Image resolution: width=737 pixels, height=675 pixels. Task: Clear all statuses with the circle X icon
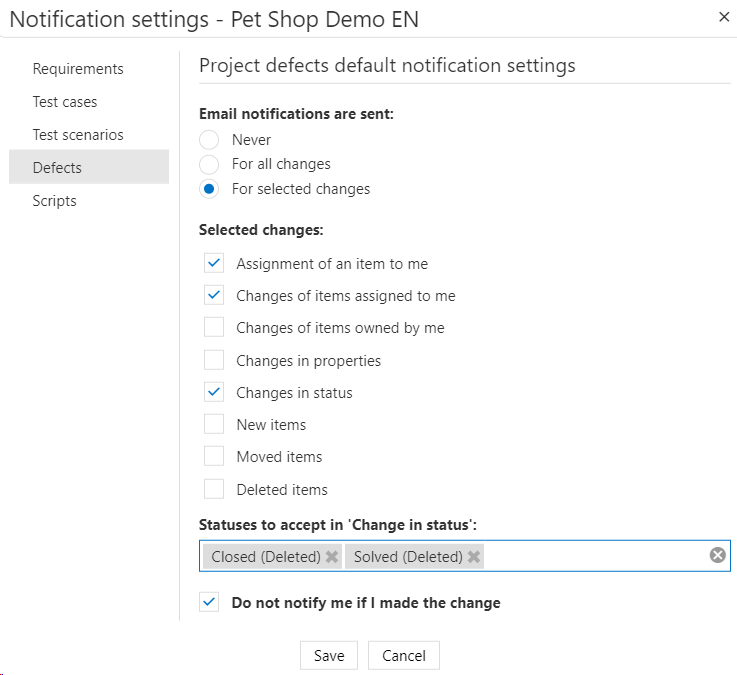pyautogui.click(x=717, y=556)
